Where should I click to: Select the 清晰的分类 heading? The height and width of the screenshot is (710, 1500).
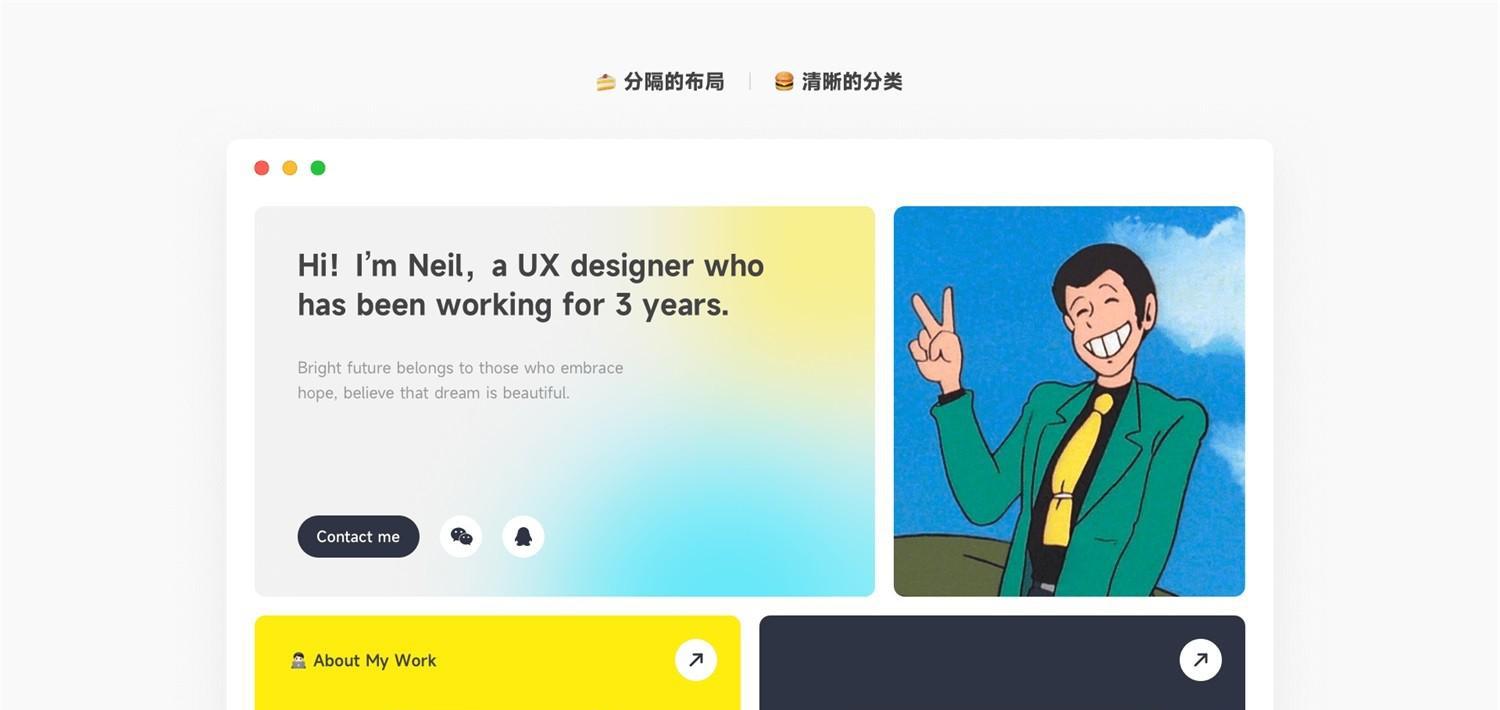(x=852, y=82)
